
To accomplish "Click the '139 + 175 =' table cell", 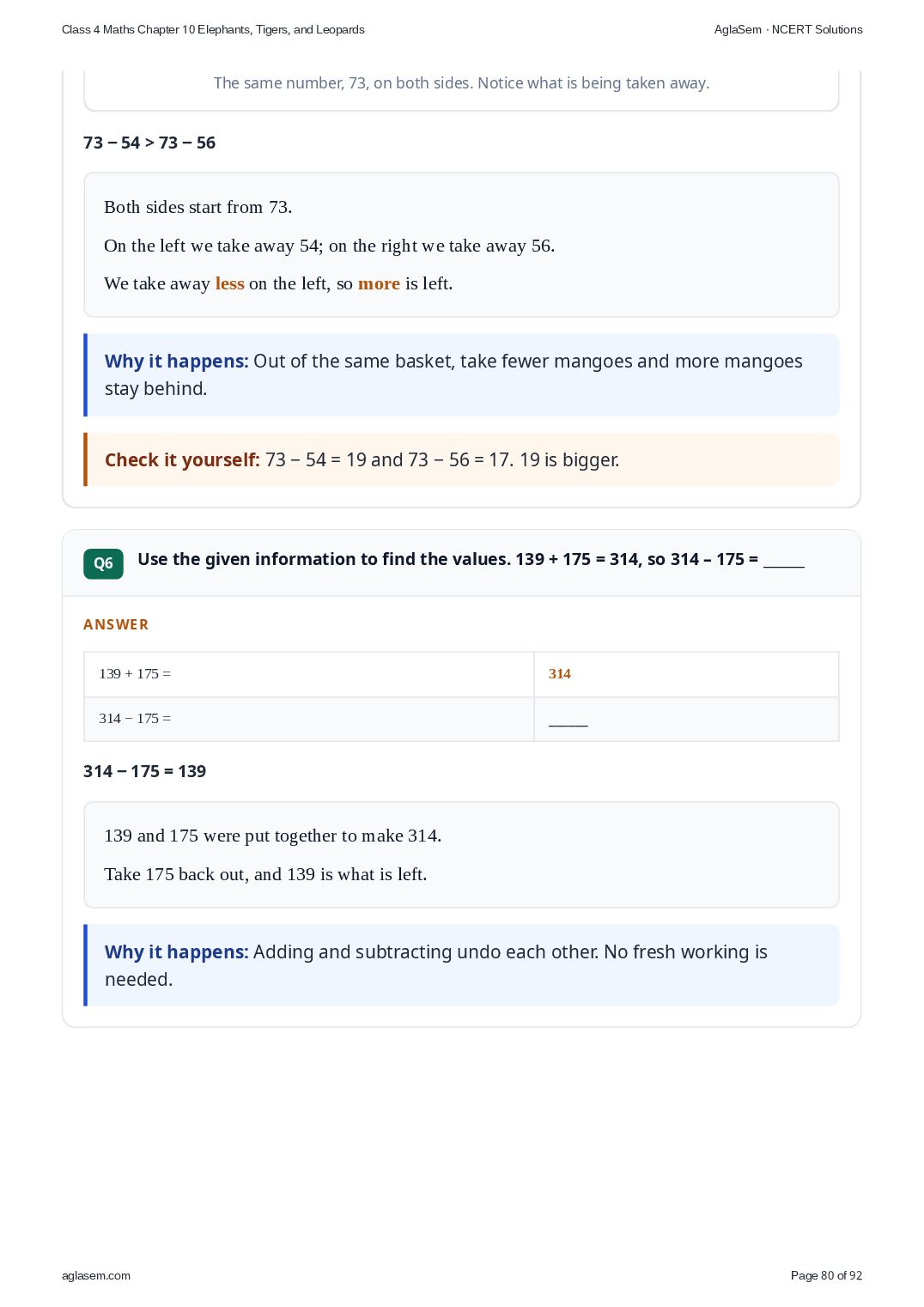I will pos(309,674).
